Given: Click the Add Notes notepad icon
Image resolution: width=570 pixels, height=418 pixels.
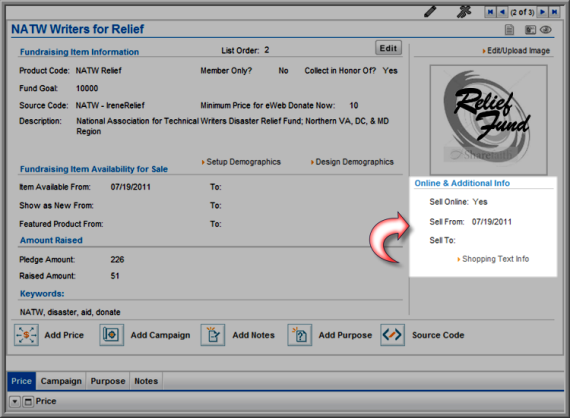Looking at the screenshot, I should [x=213, y=335].
